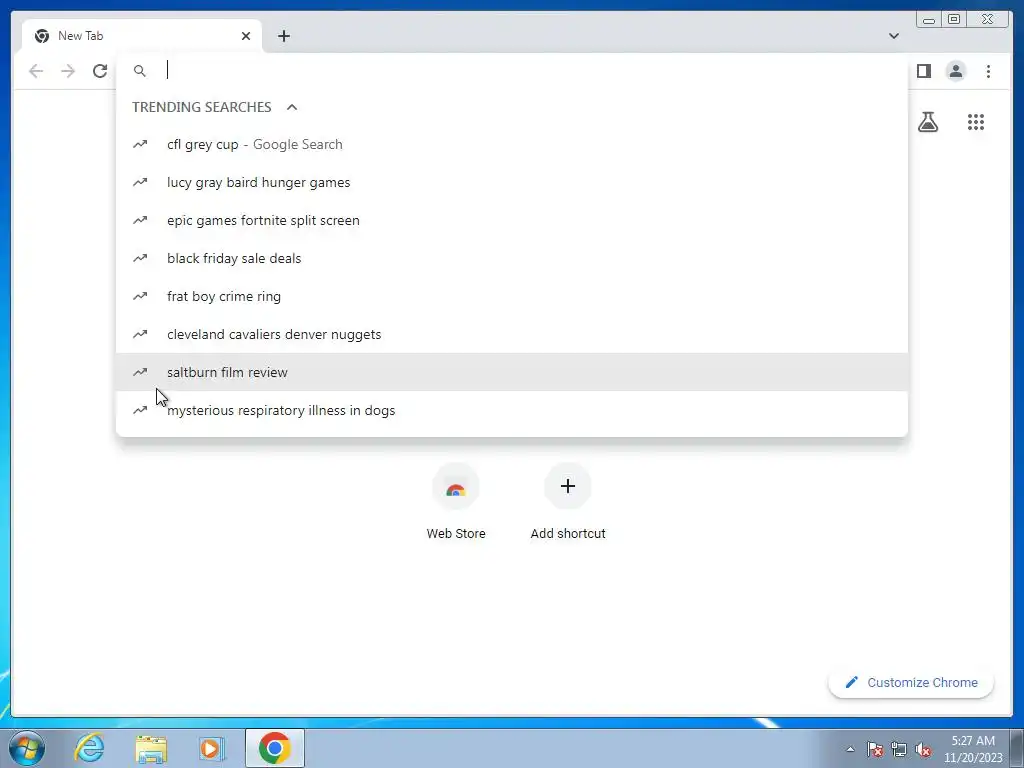Select the New Tab tab
The height and width of the screenshot is (768, 1024).
pos(142,36)
